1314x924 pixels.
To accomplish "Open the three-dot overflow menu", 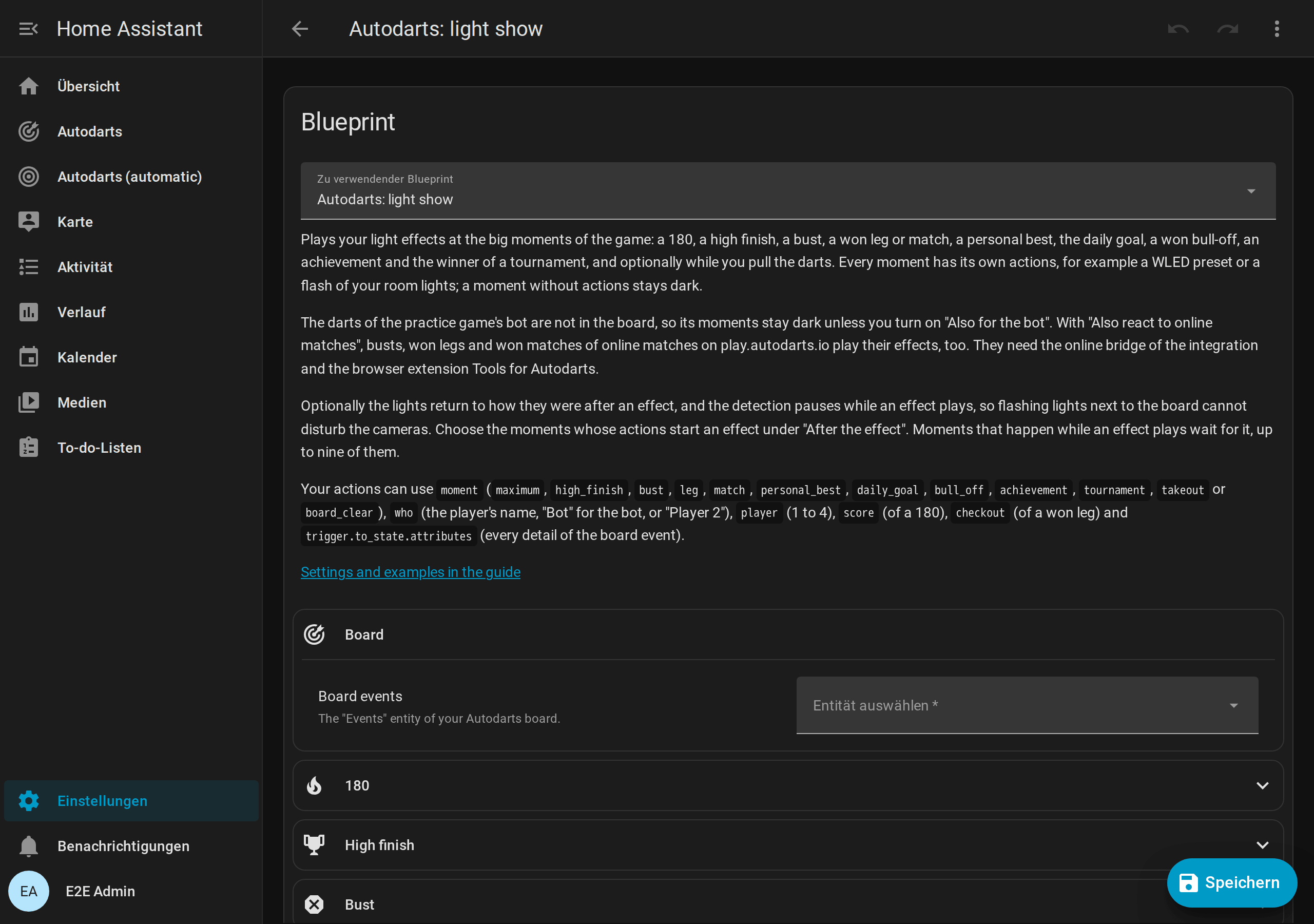I will (1277, 29).
